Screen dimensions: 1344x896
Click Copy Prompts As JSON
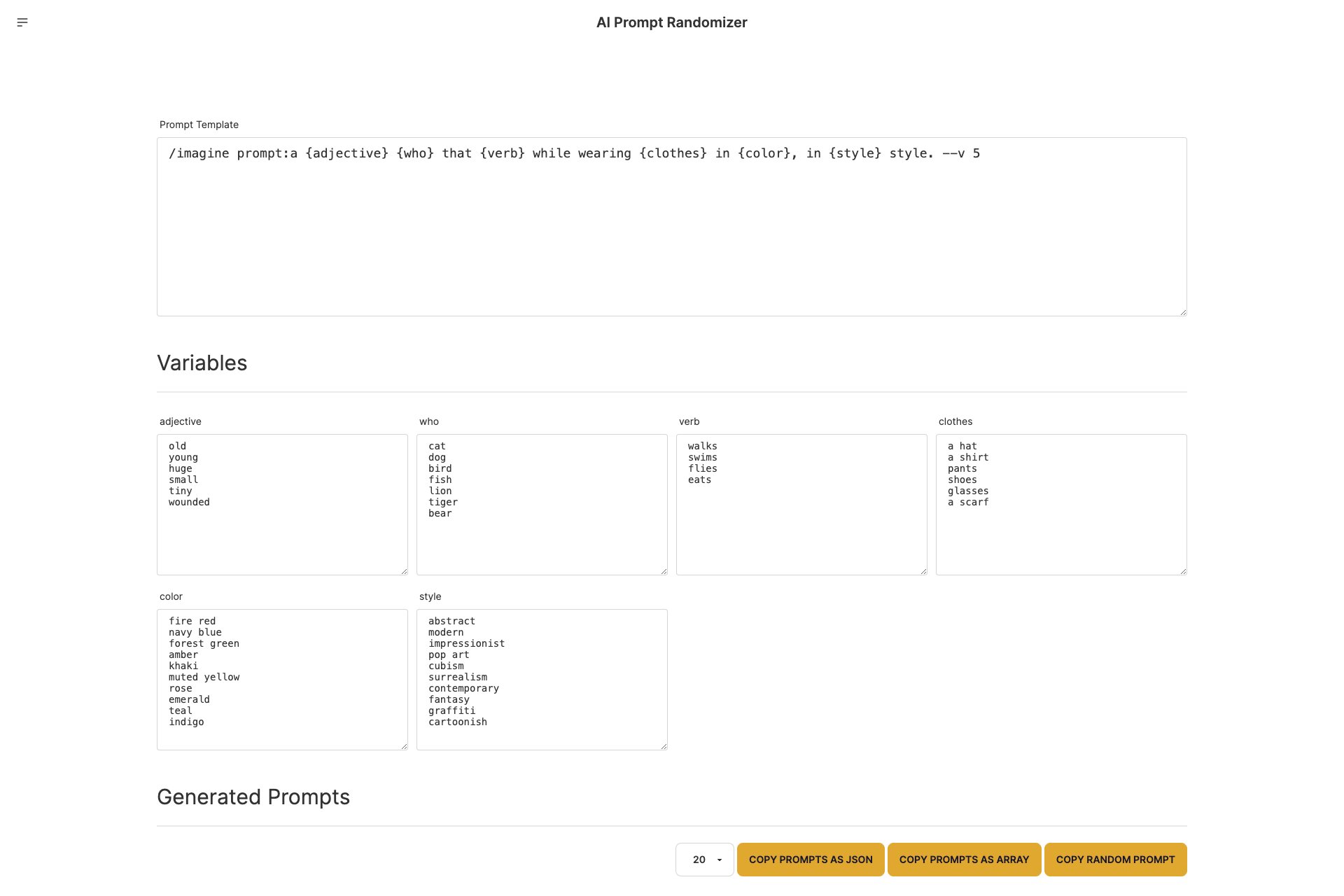click(810, 859)
